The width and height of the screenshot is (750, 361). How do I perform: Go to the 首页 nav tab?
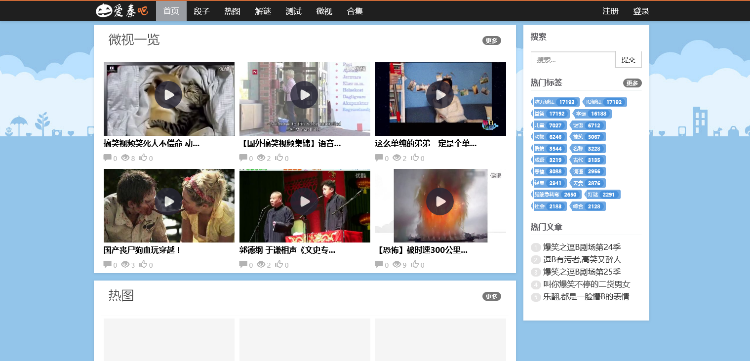point(171,11)
